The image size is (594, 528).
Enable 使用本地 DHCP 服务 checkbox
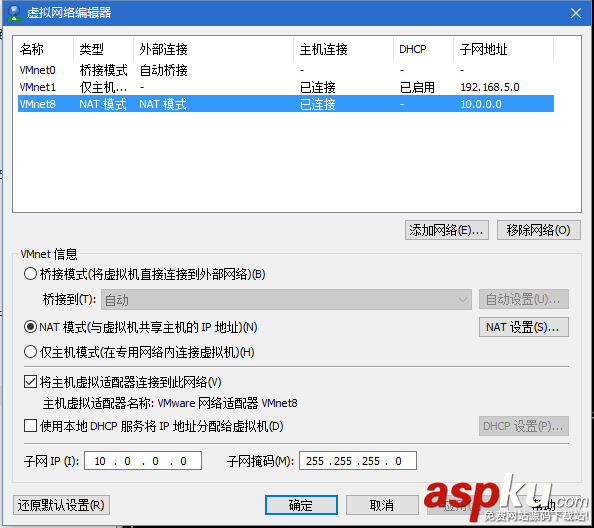[30, 426]
